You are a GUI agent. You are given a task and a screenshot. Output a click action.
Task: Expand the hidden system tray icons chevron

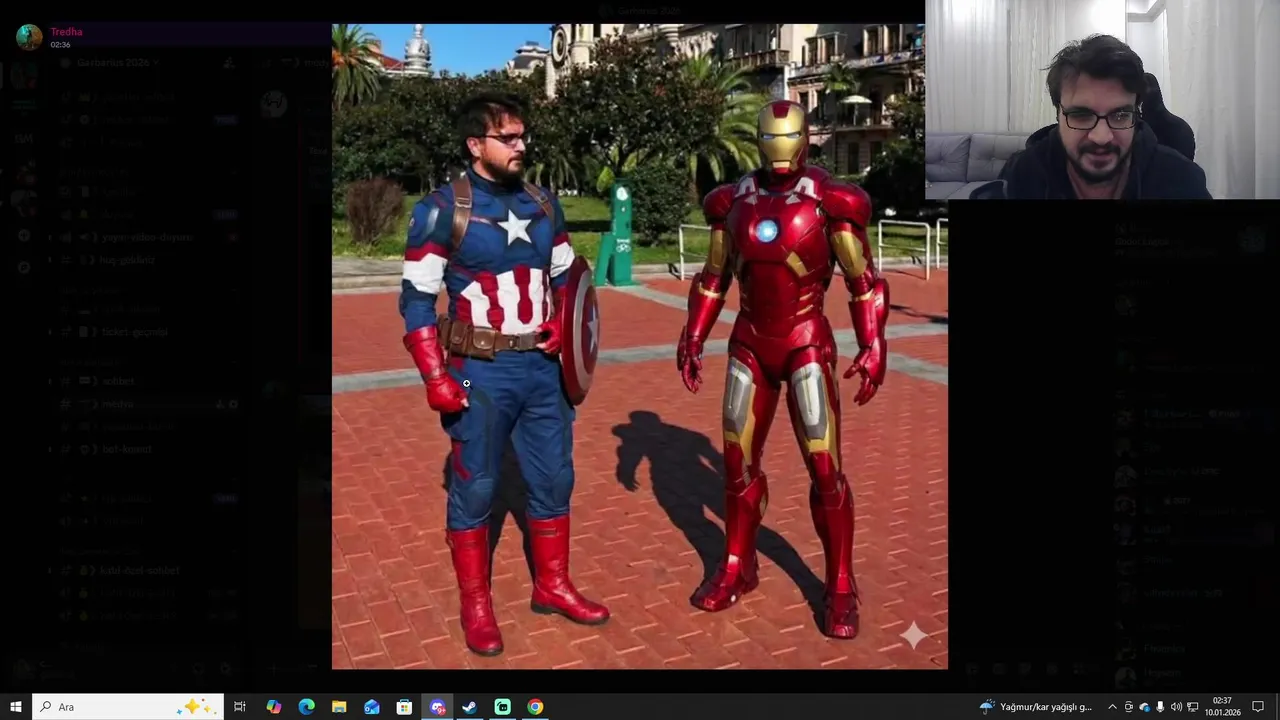[x=1112, y=707]
